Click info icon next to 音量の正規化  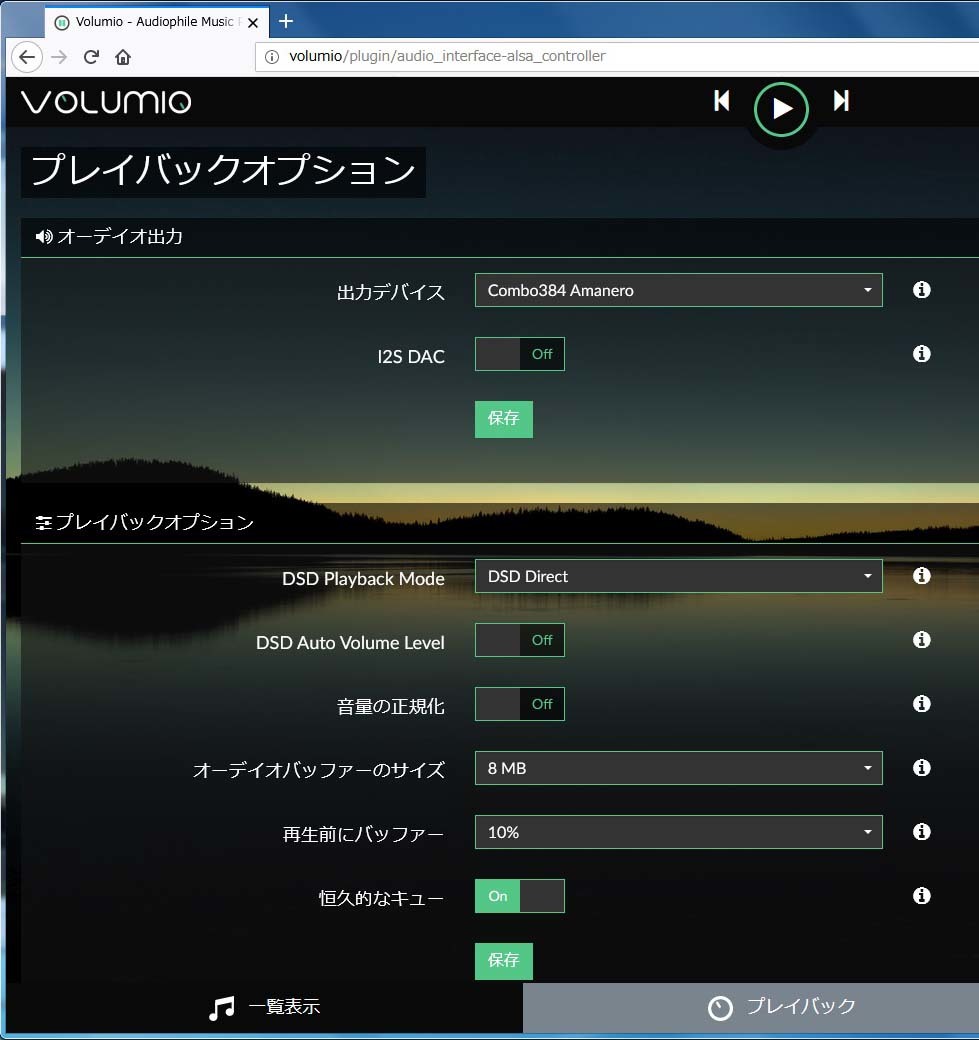(922, 704)
